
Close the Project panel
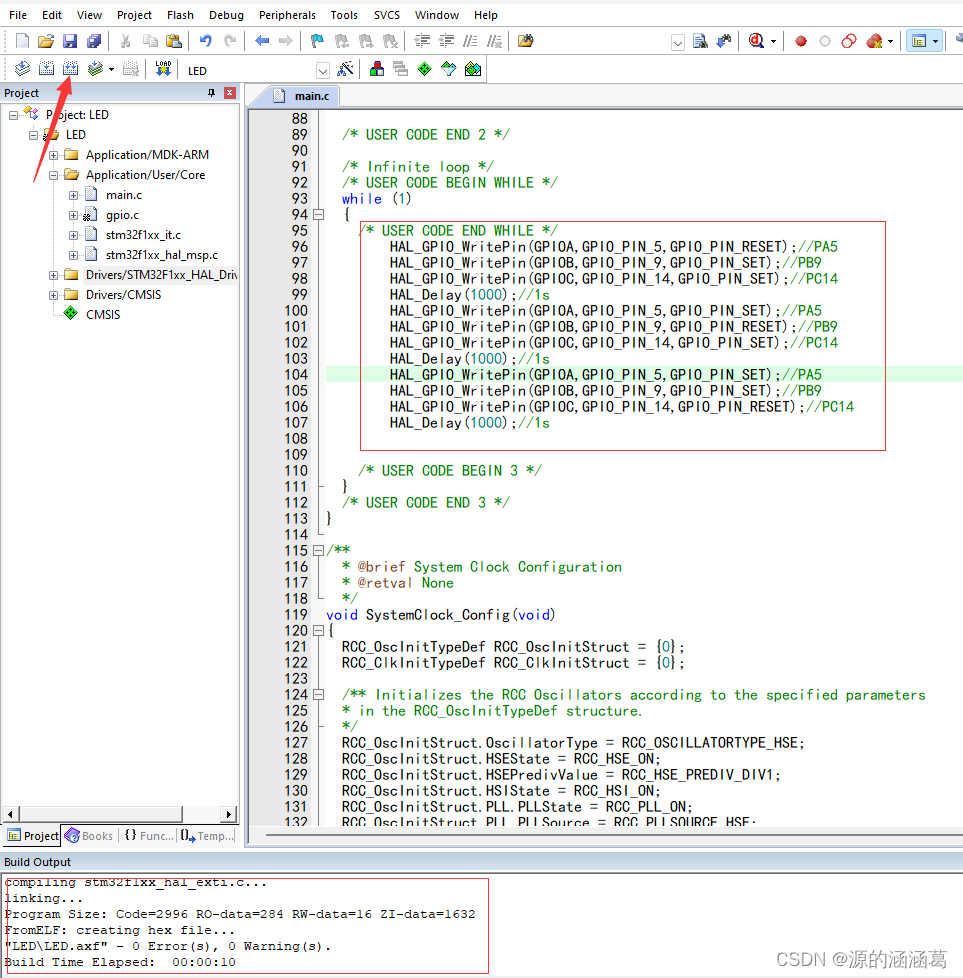(230, 93)
